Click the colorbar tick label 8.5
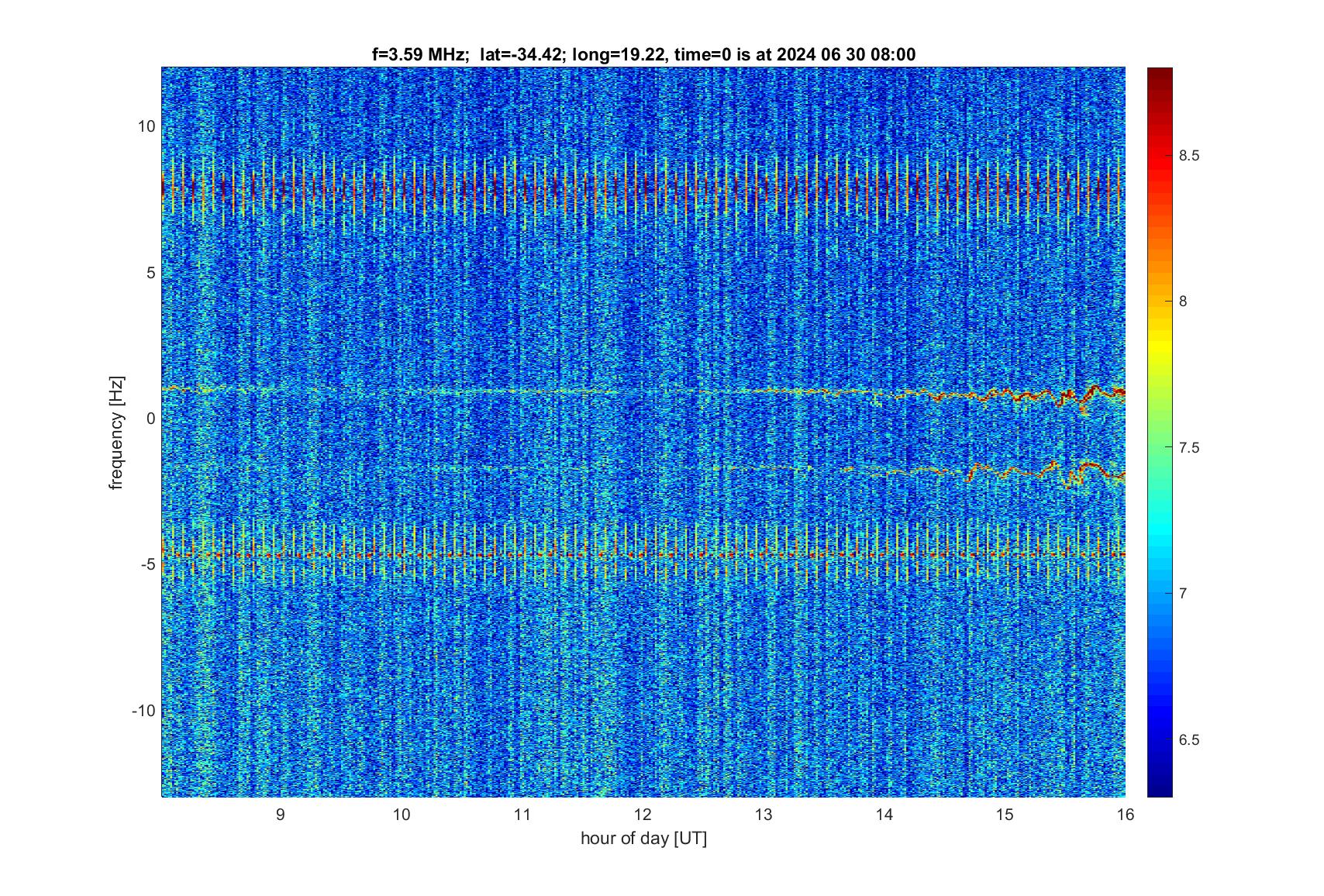Viewport: 1324px width, 896px height. pos(1189,156)
